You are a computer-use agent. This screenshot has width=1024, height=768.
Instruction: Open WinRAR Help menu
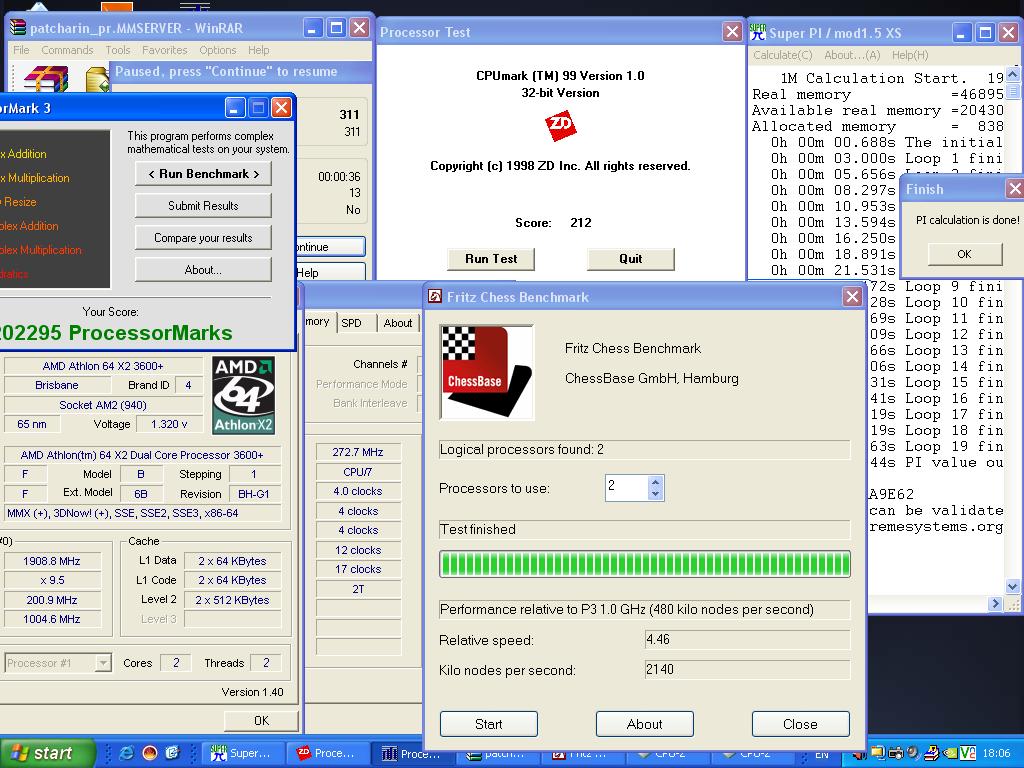tap(259, 50)
